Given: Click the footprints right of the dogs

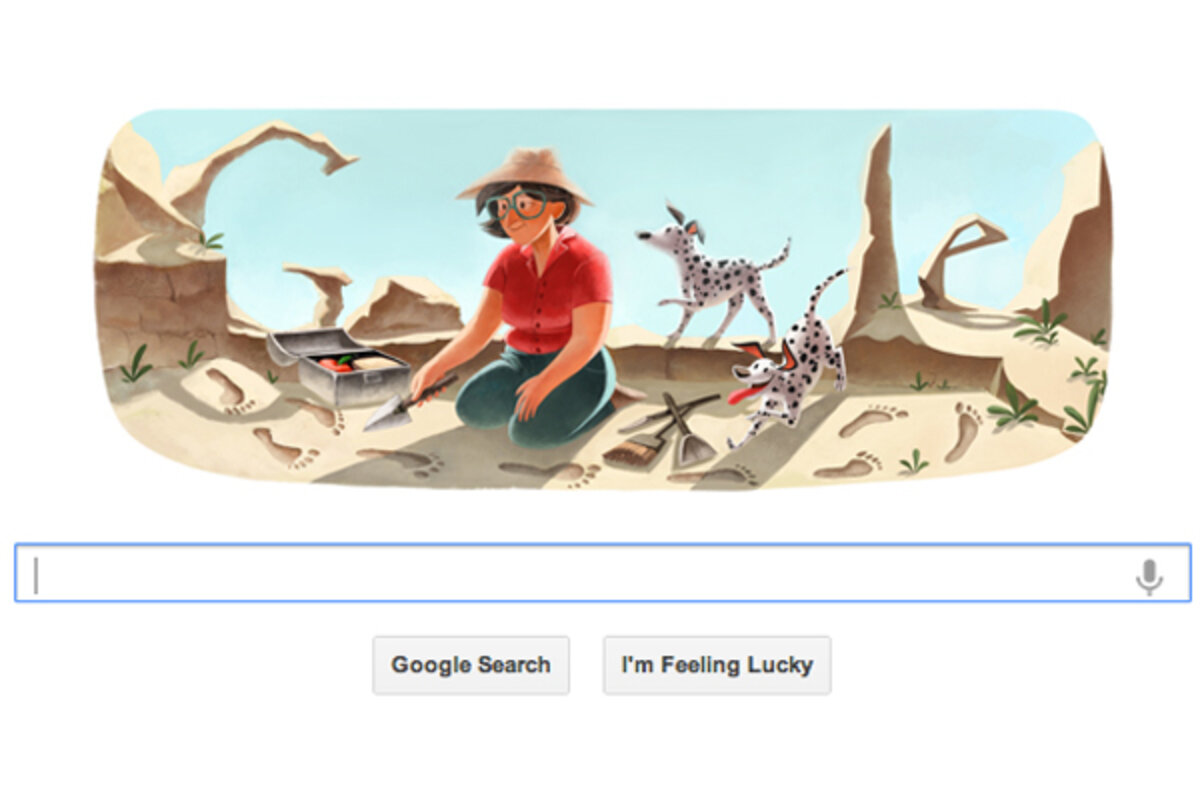Looking at the screenshot, I should pos(900,438).
